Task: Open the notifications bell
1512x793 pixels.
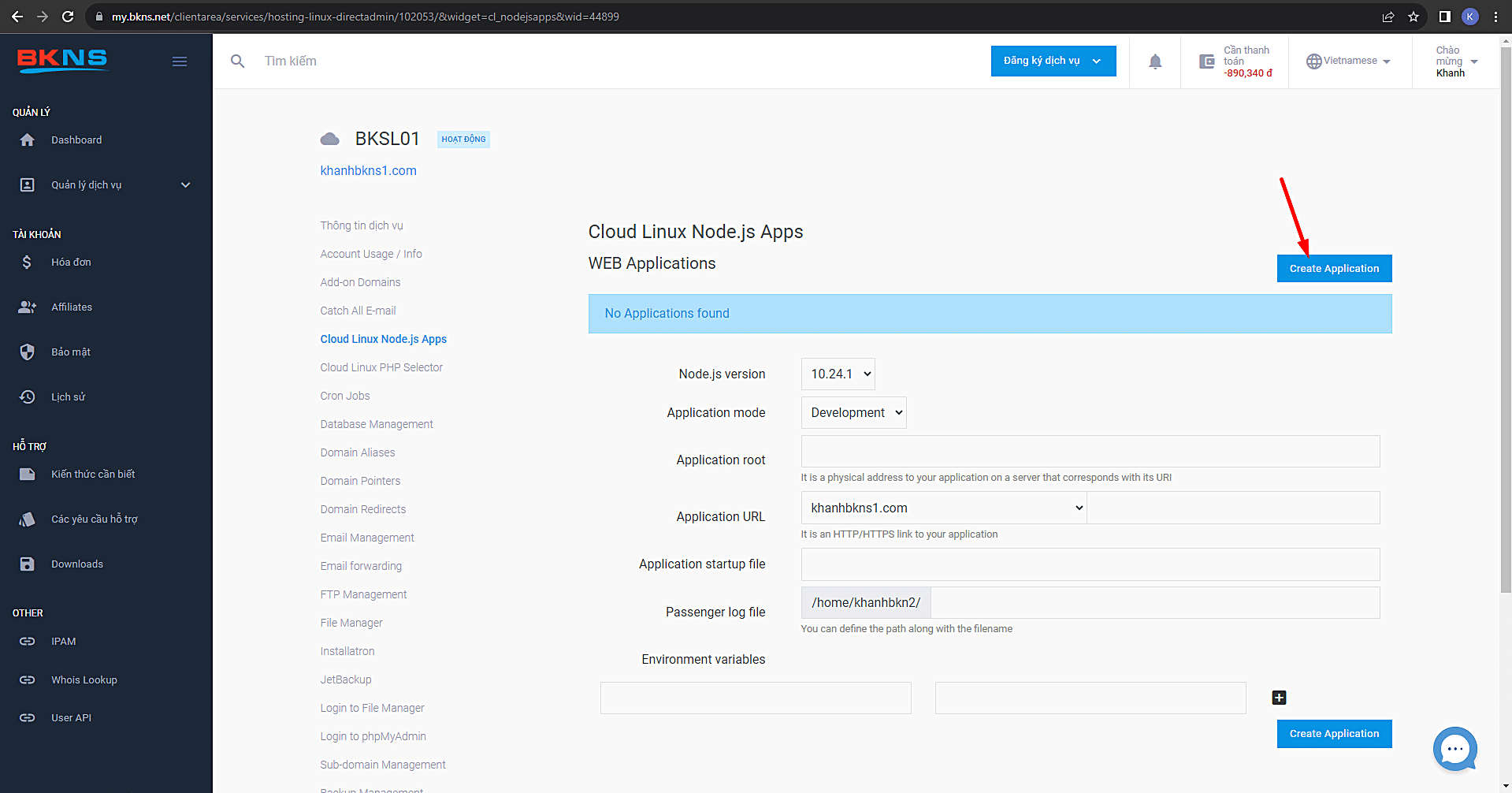Action: point(1155,61)
